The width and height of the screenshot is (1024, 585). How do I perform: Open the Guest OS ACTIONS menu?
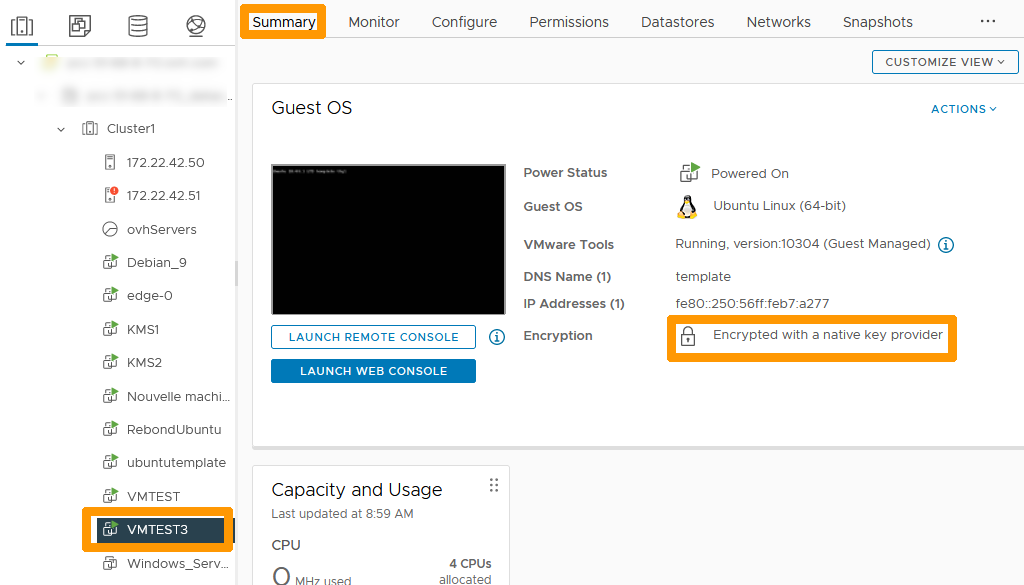click(962, 107)
